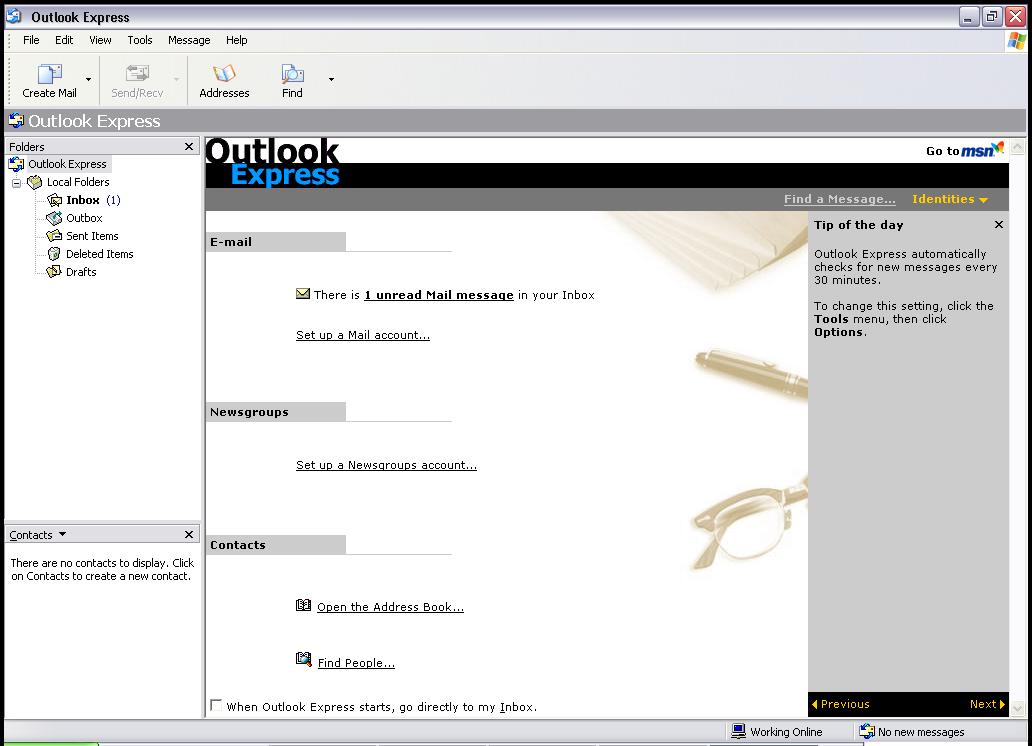
Task: Click the Newsgroups section header
Action: pyautogui.click(x=276, y=412)
